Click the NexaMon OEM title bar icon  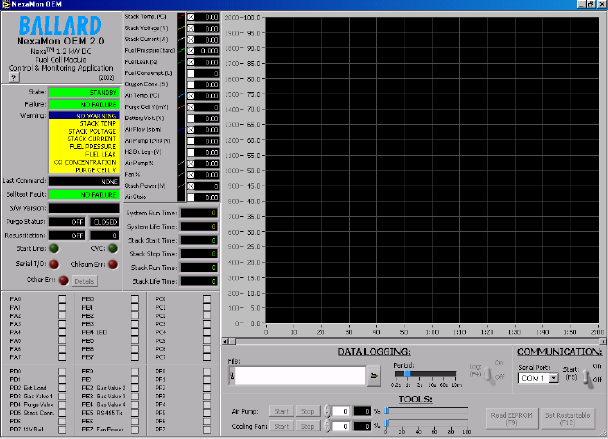[x=5, y=4]
